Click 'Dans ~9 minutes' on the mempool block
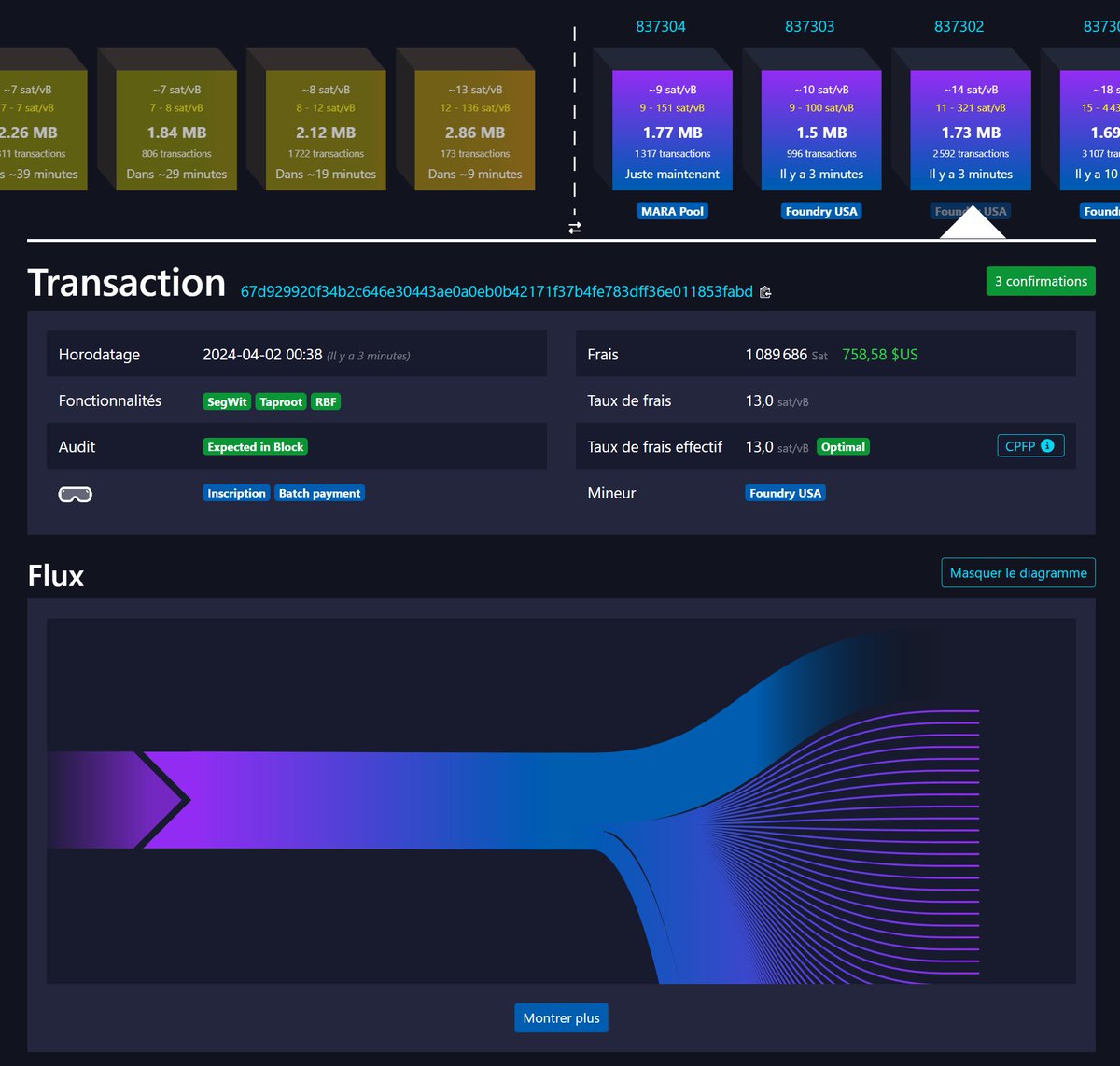 click(x=475, y=175)
